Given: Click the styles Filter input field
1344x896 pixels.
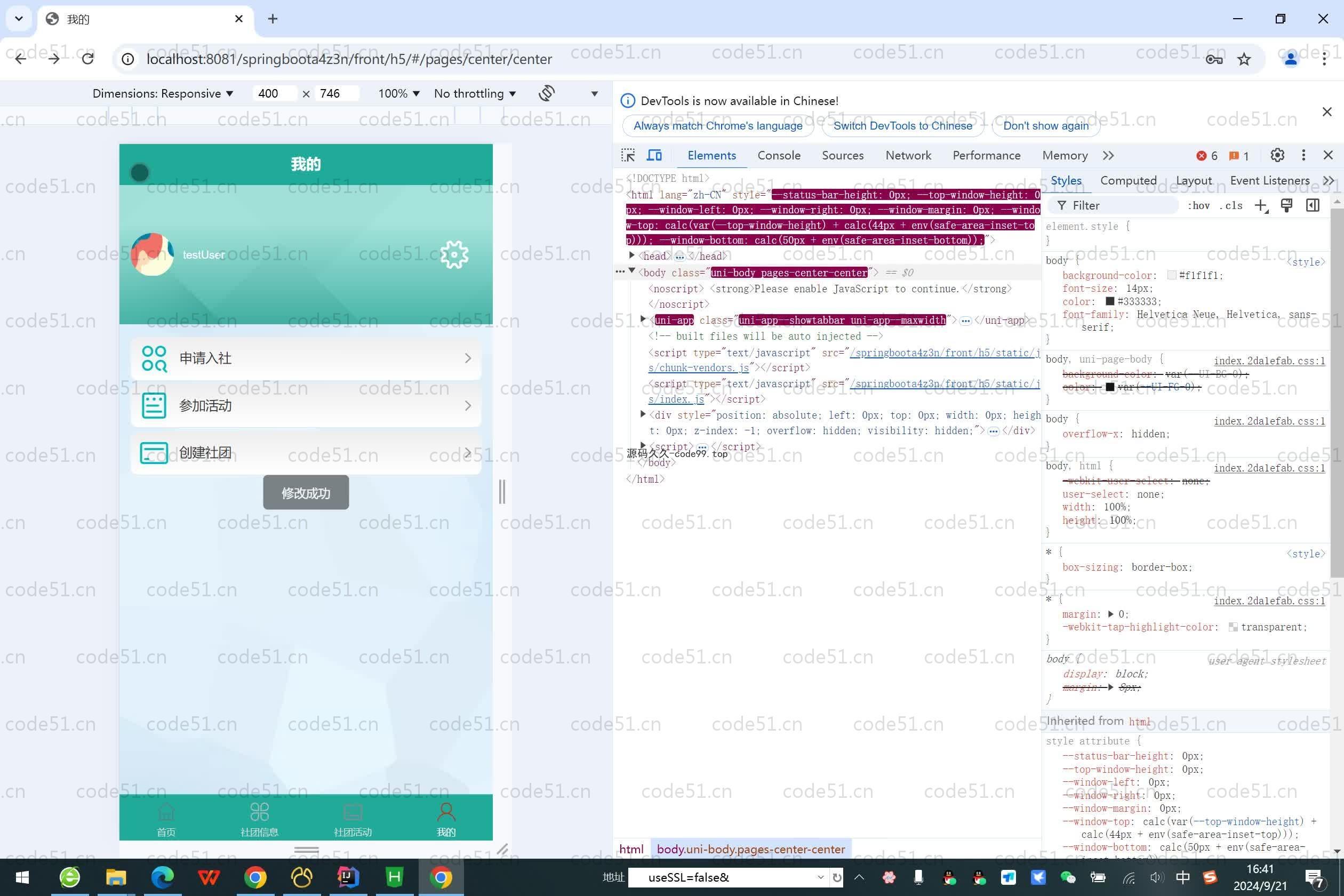Looking at the screenshot, I should (x=1114, y=206).
